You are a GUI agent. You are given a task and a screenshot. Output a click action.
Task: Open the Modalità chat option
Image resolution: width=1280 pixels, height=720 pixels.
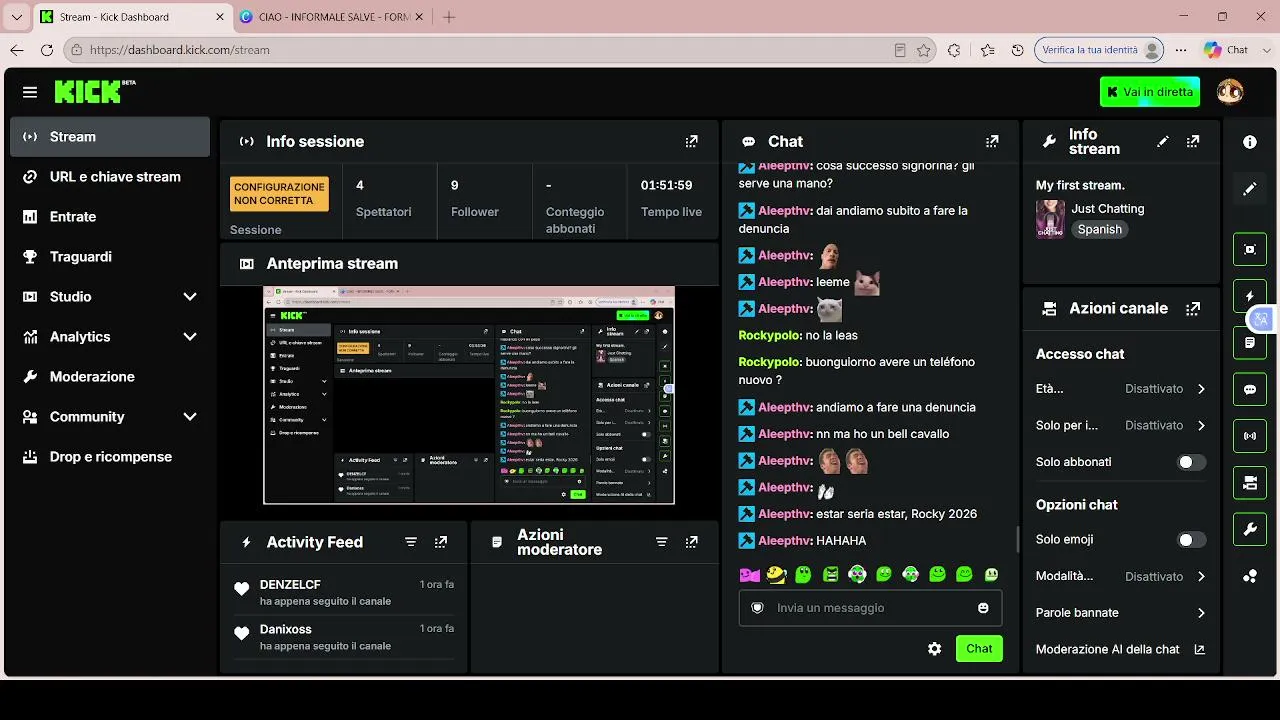click(1121, 577)
